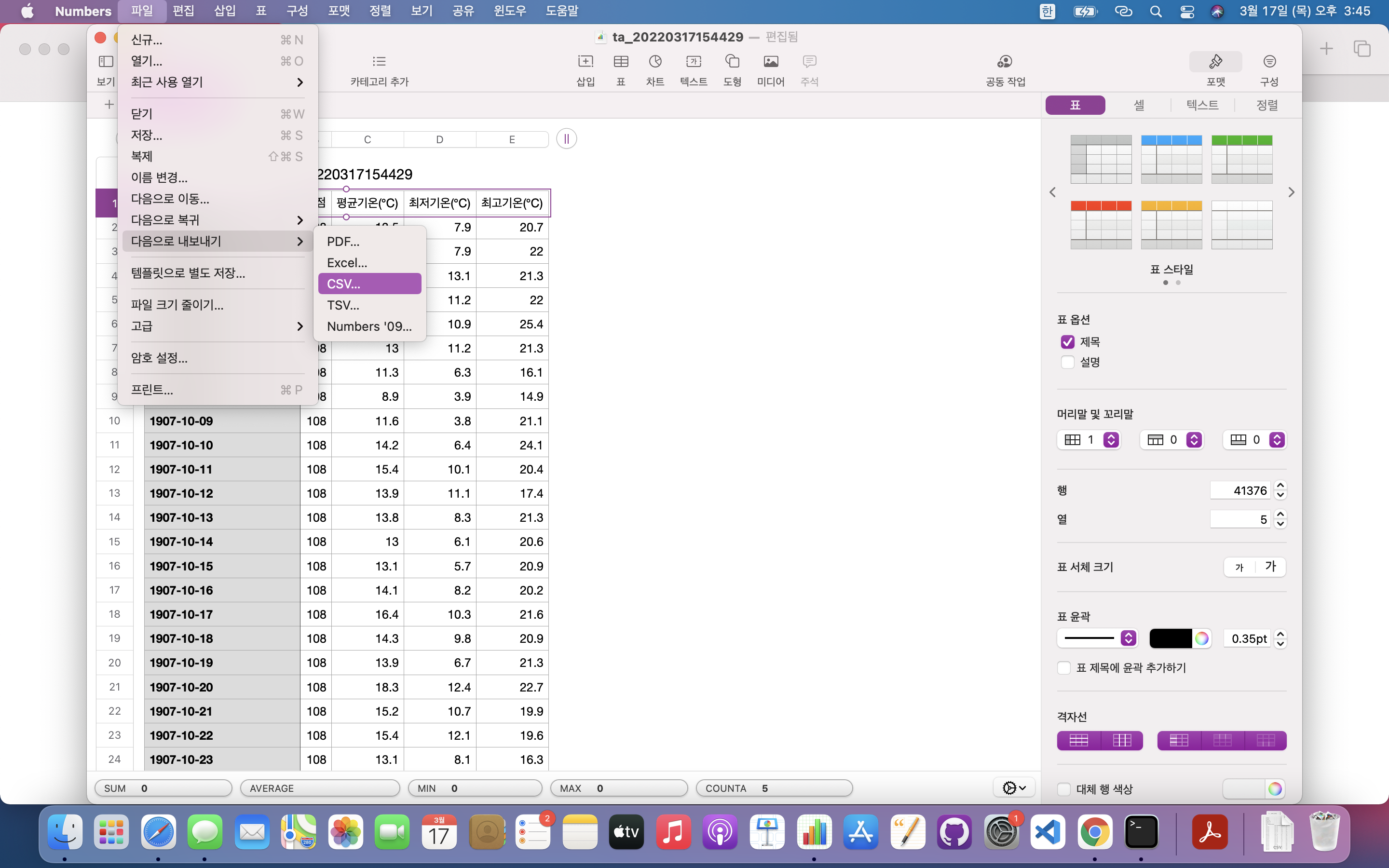Switch to the Cell (셀) tab
The image size is (1389, 868).
click(x=1139, y=105)
